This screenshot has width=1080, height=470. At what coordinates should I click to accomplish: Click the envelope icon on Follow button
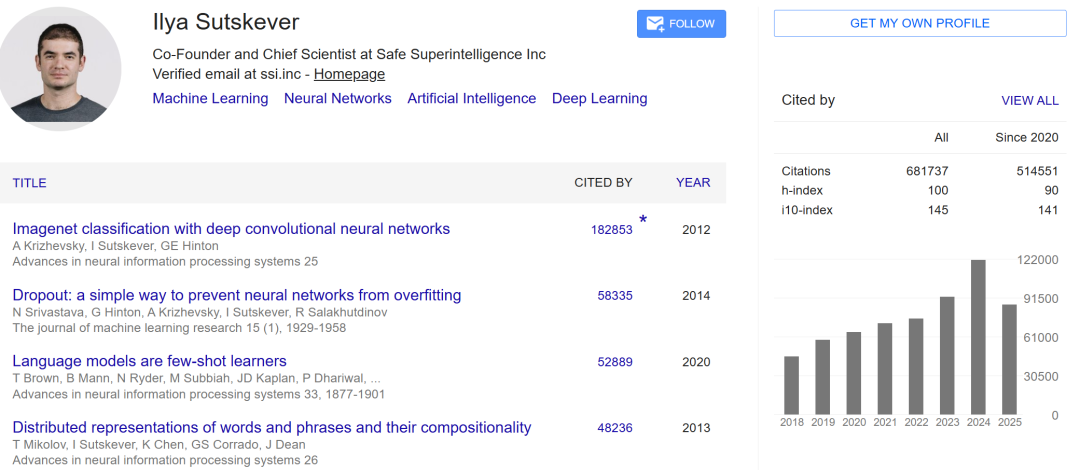(x=656, y=24)
